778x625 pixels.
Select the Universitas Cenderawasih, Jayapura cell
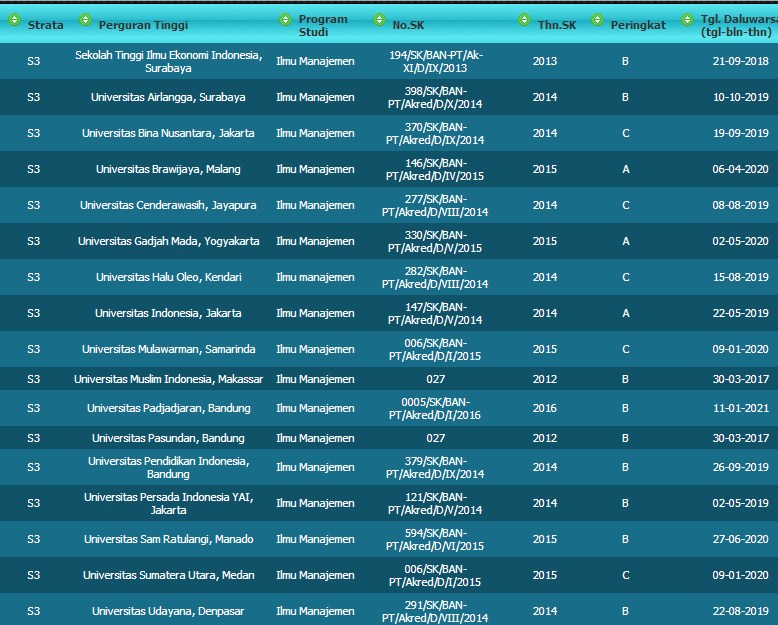(168, 205)
